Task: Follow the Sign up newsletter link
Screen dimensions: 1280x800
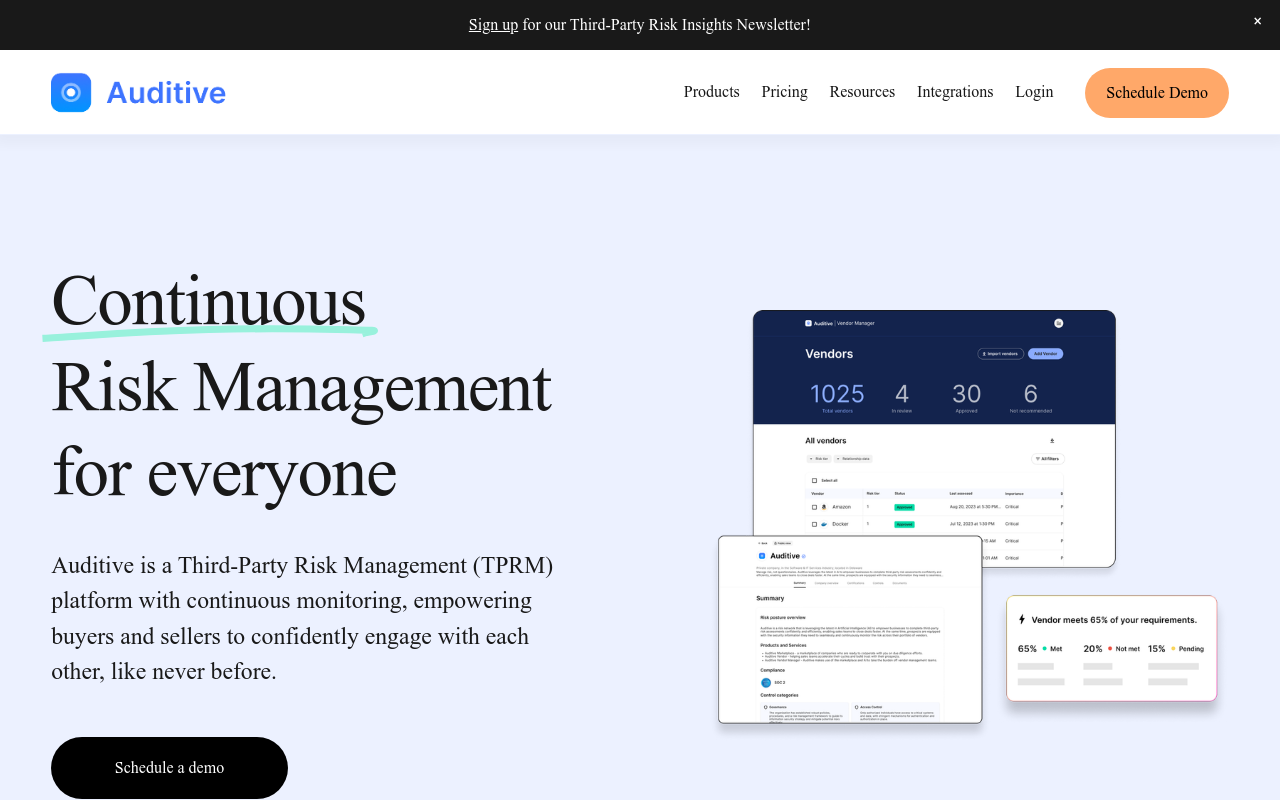Action: 493,24
